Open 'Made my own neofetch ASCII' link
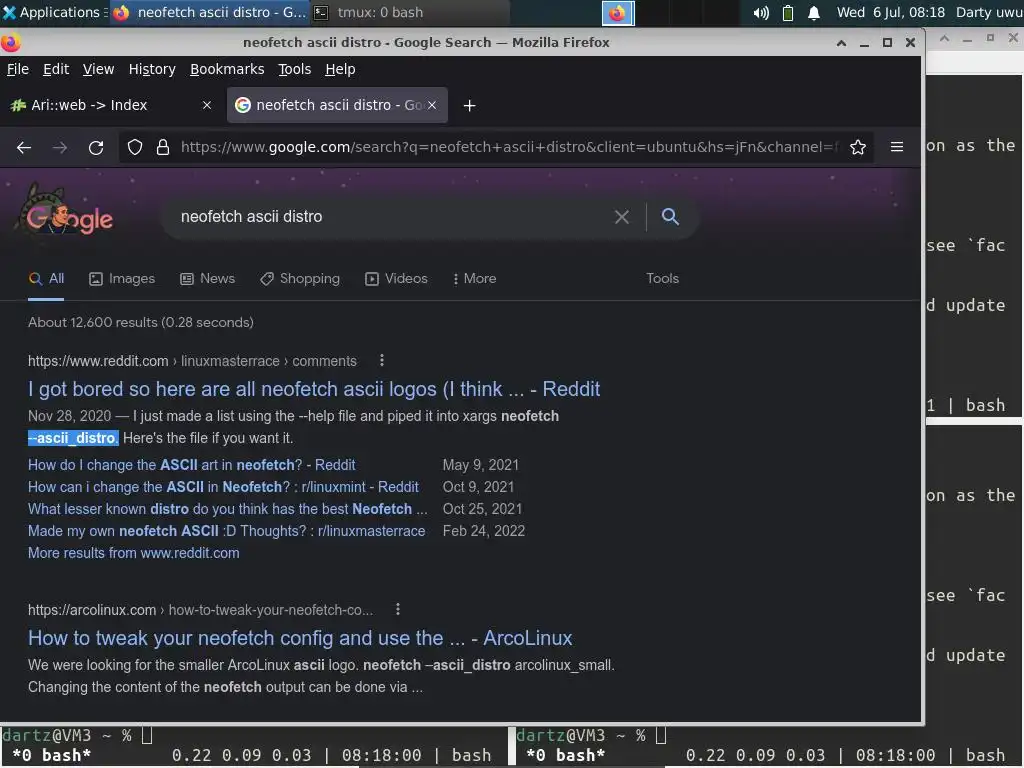 point(227,532)
